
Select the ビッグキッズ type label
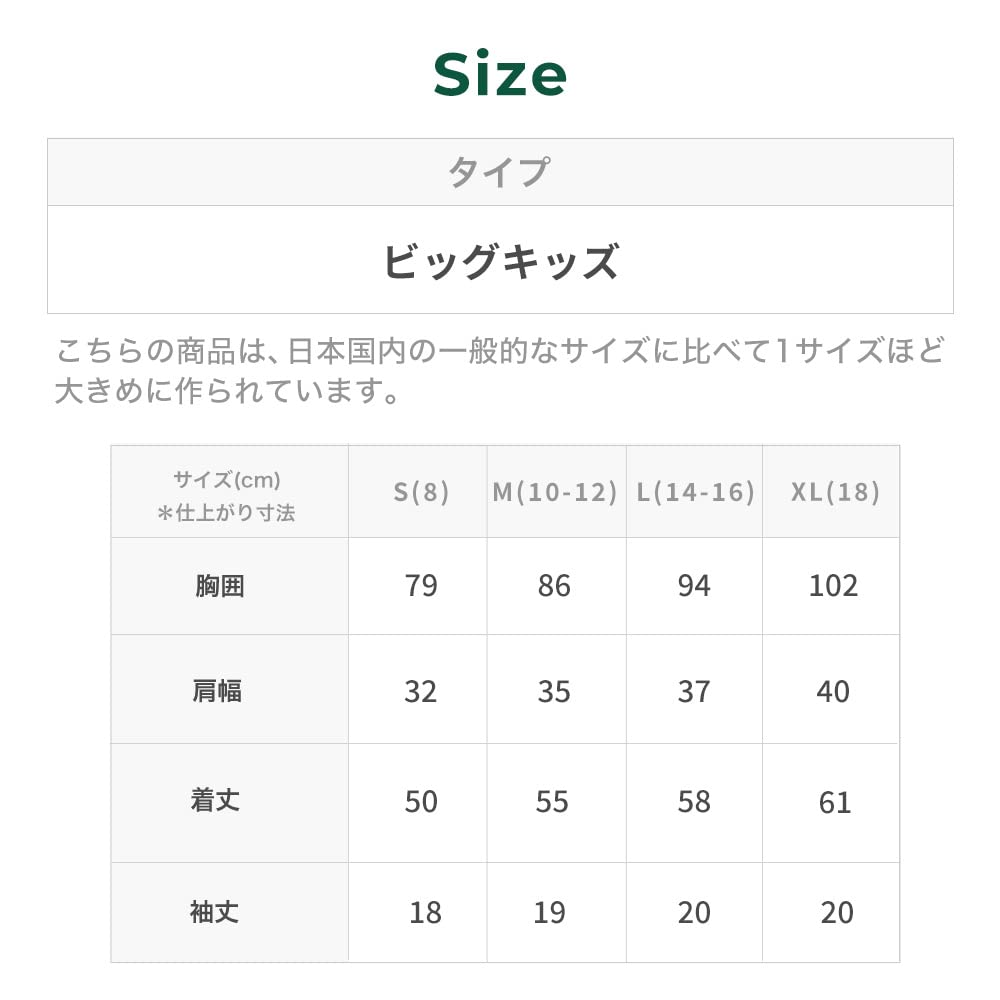500,262
